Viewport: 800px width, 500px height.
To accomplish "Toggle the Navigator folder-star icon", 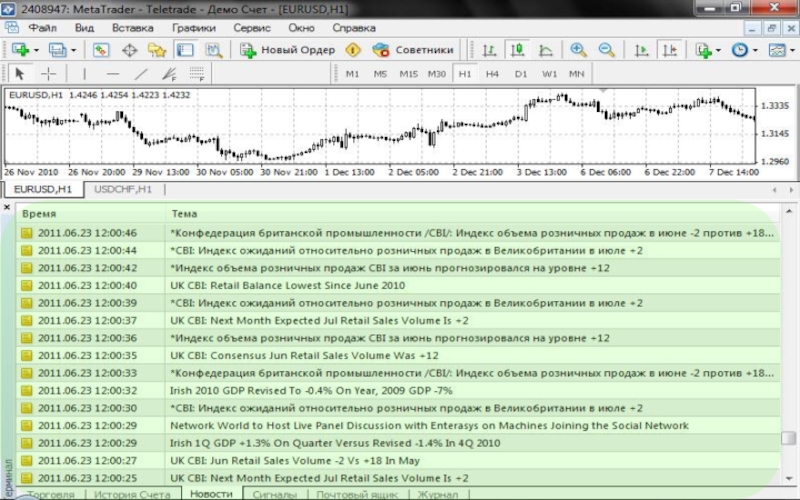I will (x=157, y=50).
